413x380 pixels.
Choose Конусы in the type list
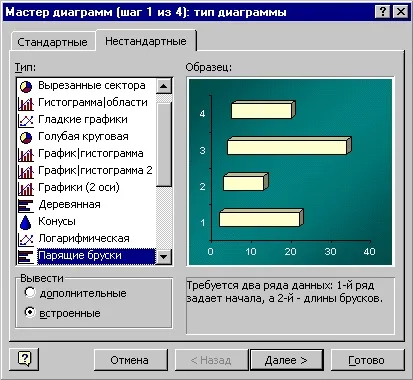[57, 221]
